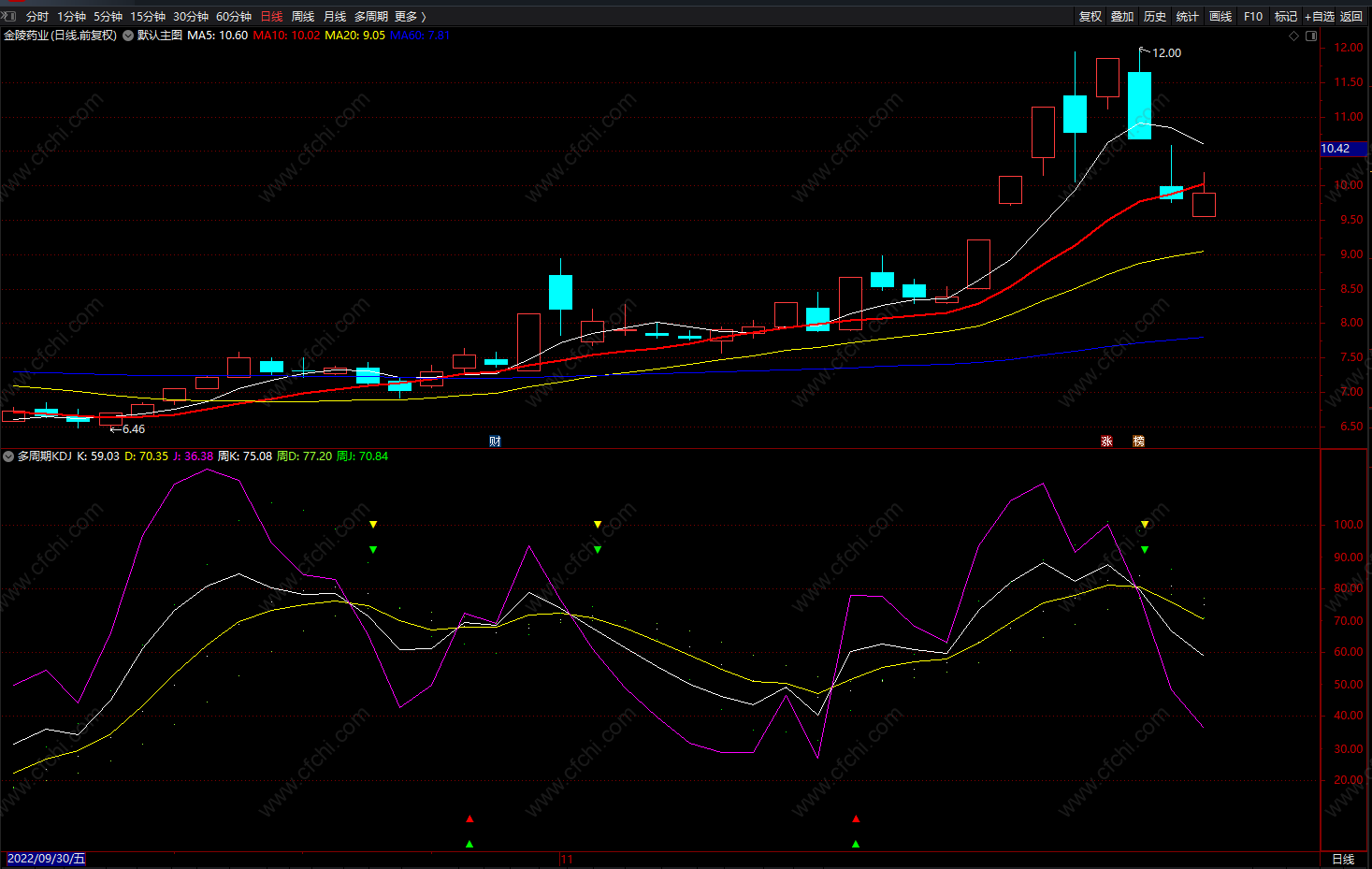This screenshot has width=1372, height=869.
Task: Click the 6.46 low price label
Action: 134,429
